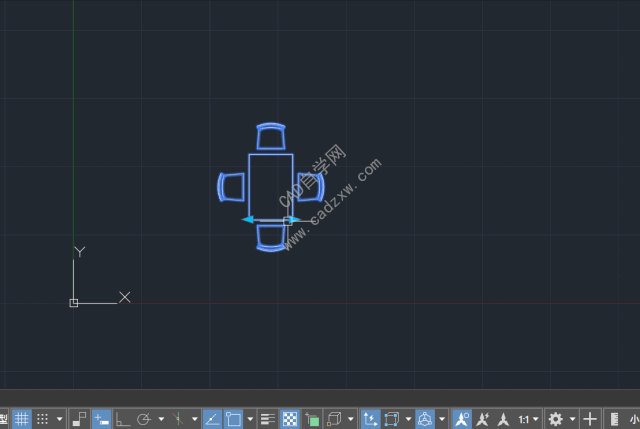Click the drawing units ruler icon
The width and height of the screenshot is (640, 429).
[x=614, y=419]
